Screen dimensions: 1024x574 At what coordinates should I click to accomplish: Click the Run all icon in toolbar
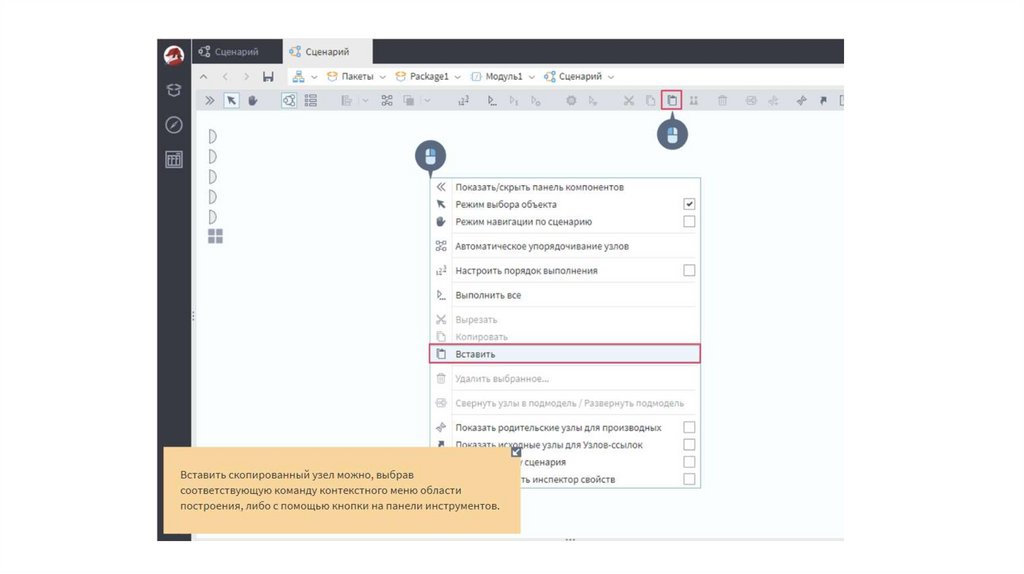pos(491,100)
